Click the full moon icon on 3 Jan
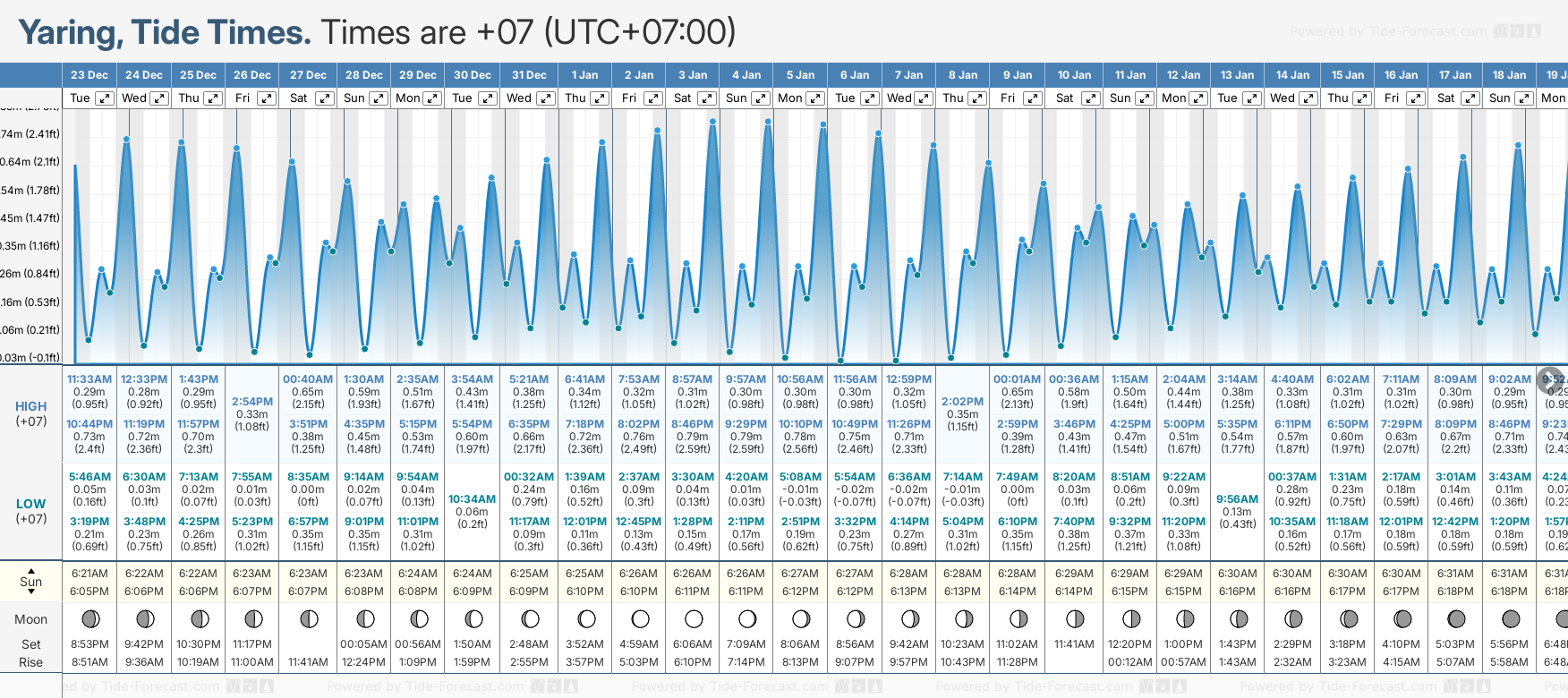This screenshot has height=698, width=1568. point(693,618)
